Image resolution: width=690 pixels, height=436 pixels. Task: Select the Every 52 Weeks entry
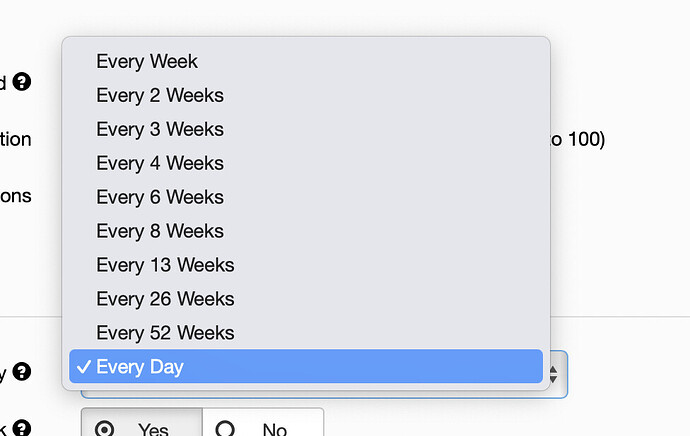[306, 332]
